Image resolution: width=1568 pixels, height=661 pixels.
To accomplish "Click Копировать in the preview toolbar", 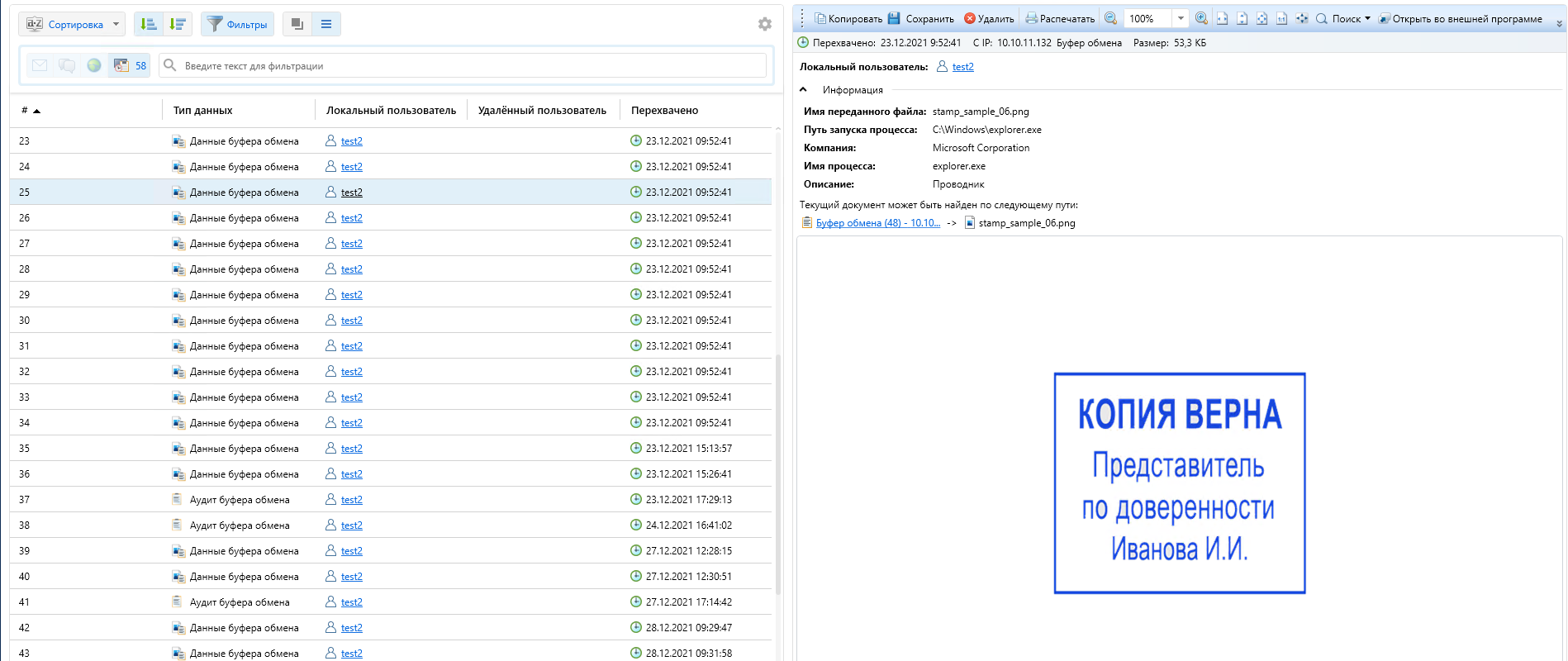I will pyautogui.click(x=848, y=18).
